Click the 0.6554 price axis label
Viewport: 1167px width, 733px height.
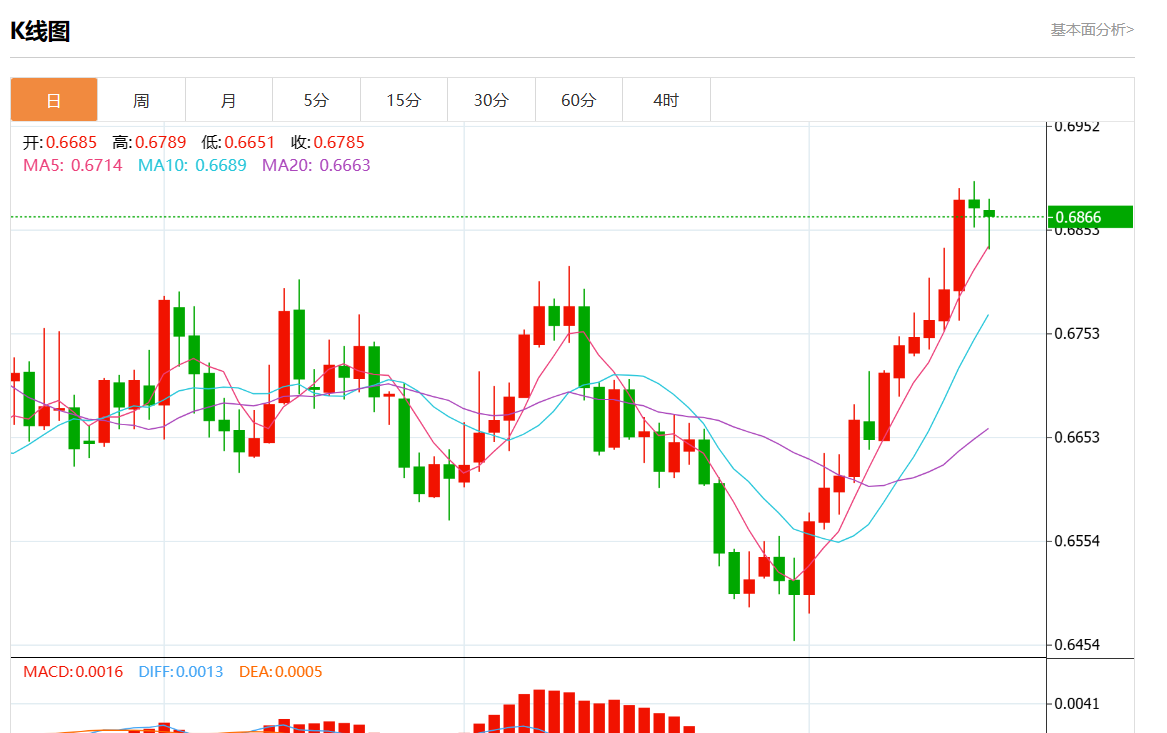point(1077,541)
